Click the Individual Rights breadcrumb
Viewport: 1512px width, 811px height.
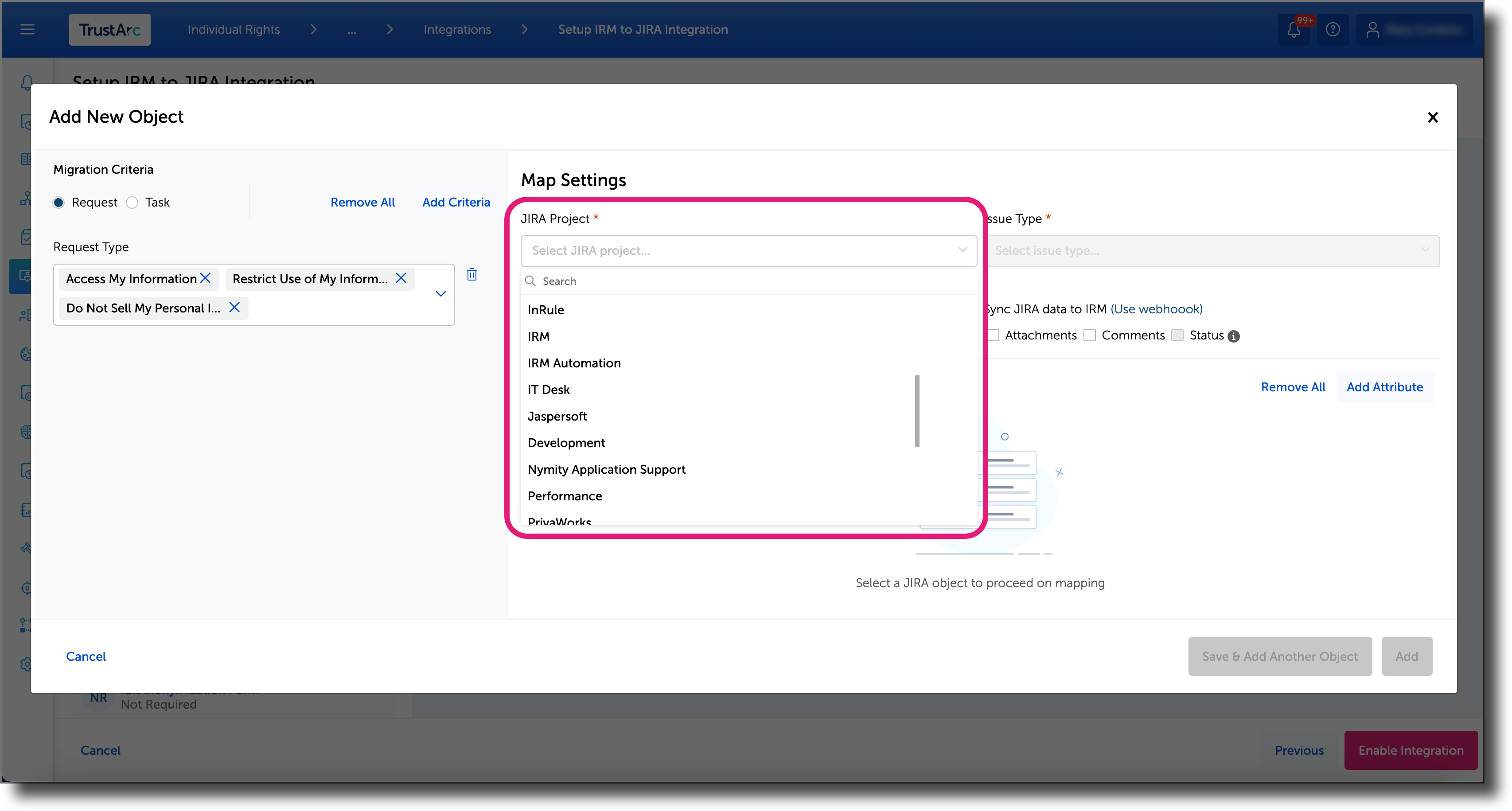[x=233, y=29]
